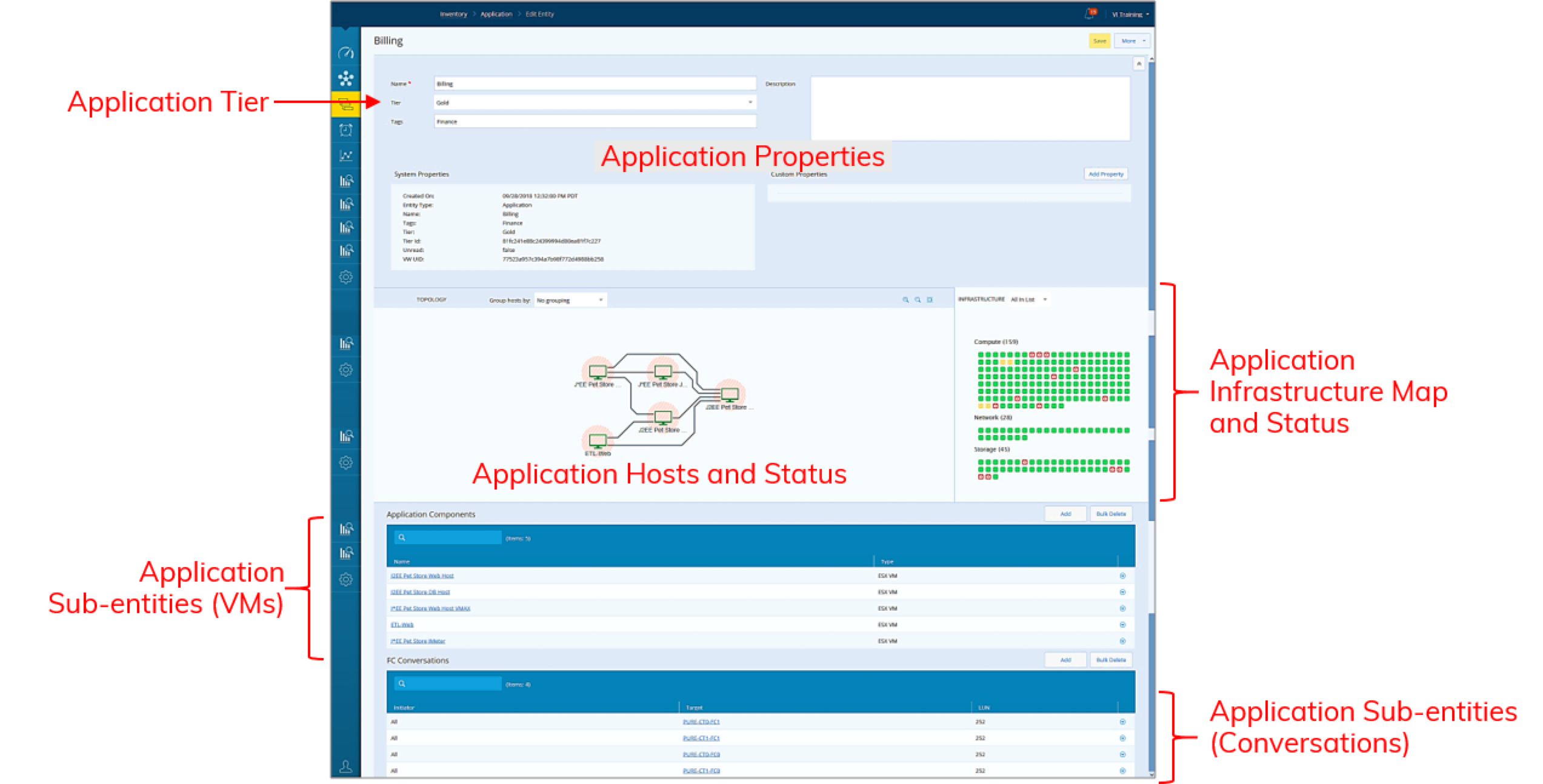Open the Group hosts by dropdown

(570, 300)
